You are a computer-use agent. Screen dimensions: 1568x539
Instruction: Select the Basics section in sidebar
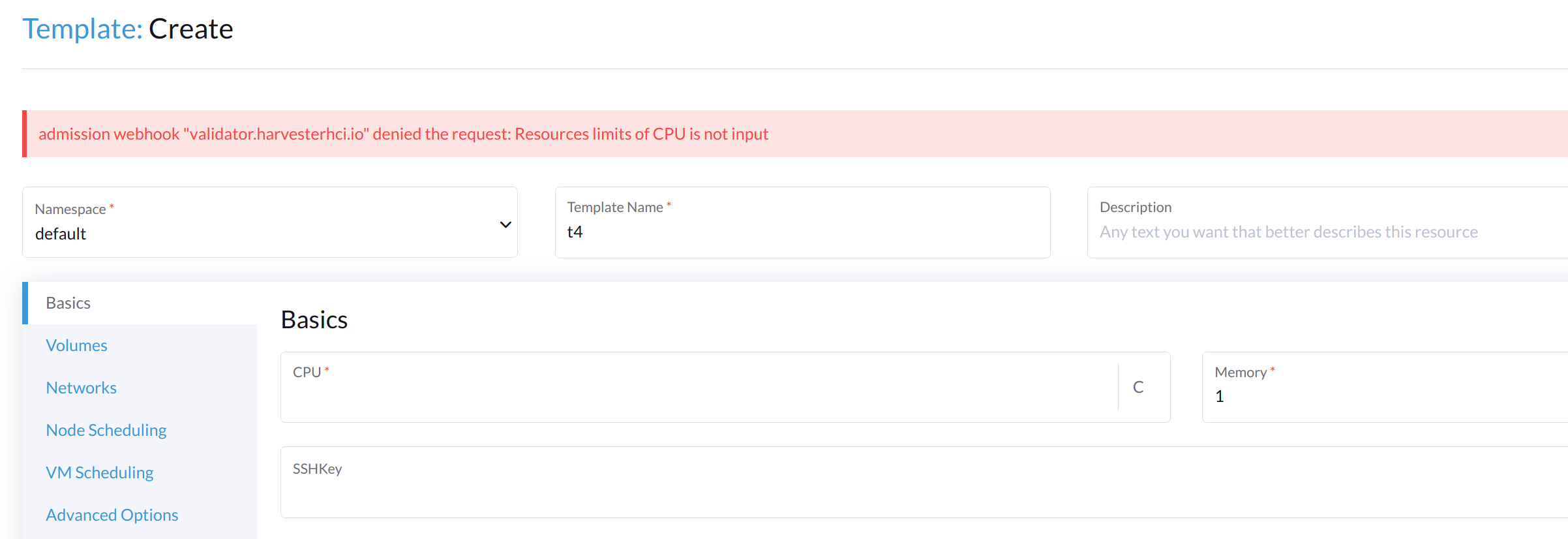pos(68,302)
